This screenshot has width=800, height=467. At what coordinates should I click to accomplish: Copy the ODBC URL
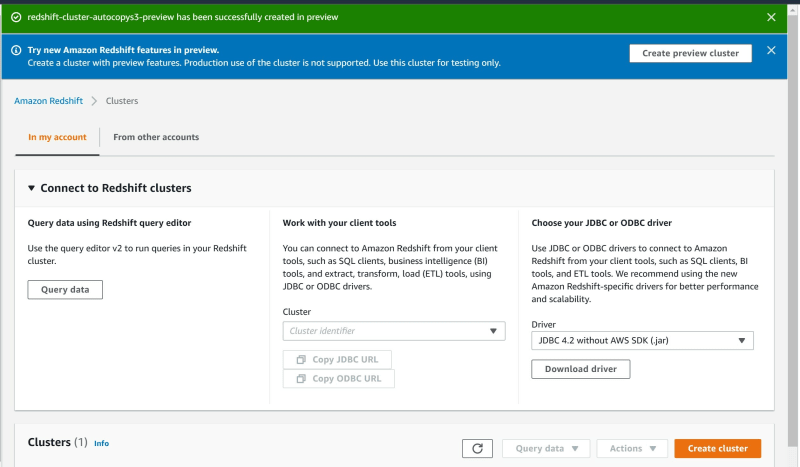point(339,379)
